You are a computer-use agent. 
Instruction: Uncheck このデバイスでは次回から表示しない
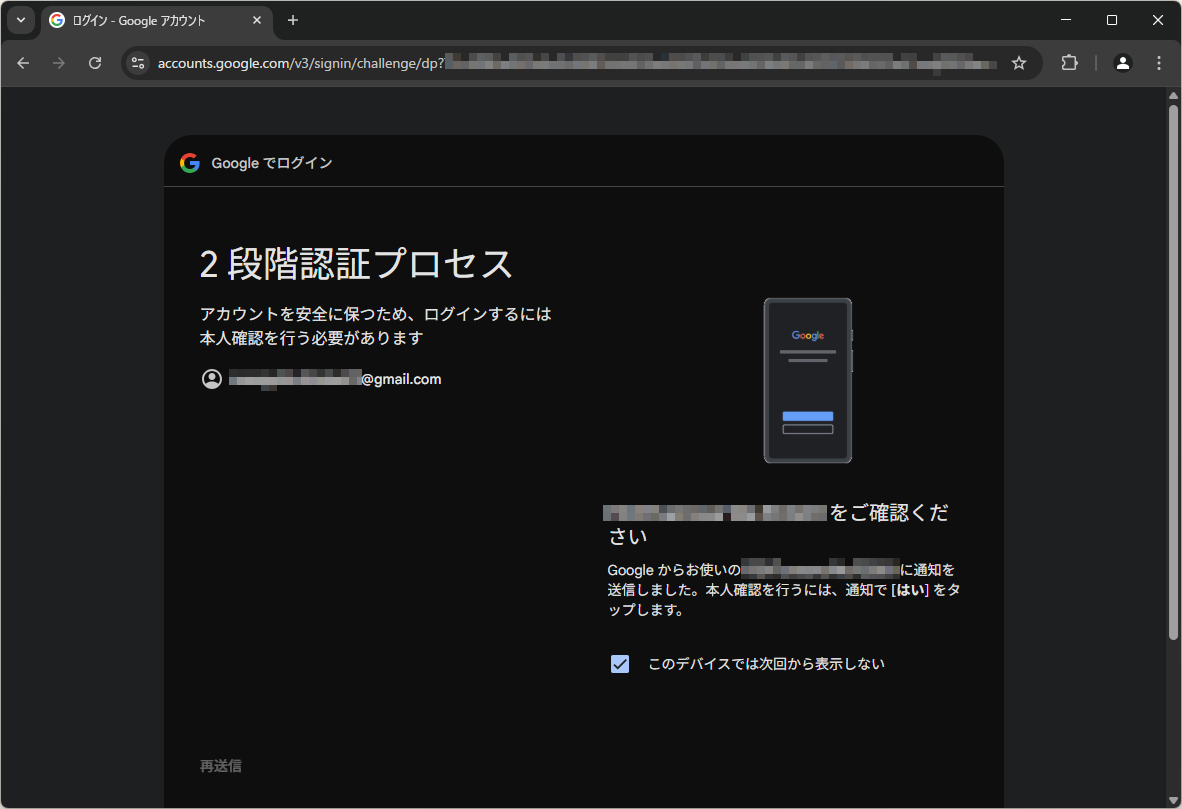(x=620, y=663)
